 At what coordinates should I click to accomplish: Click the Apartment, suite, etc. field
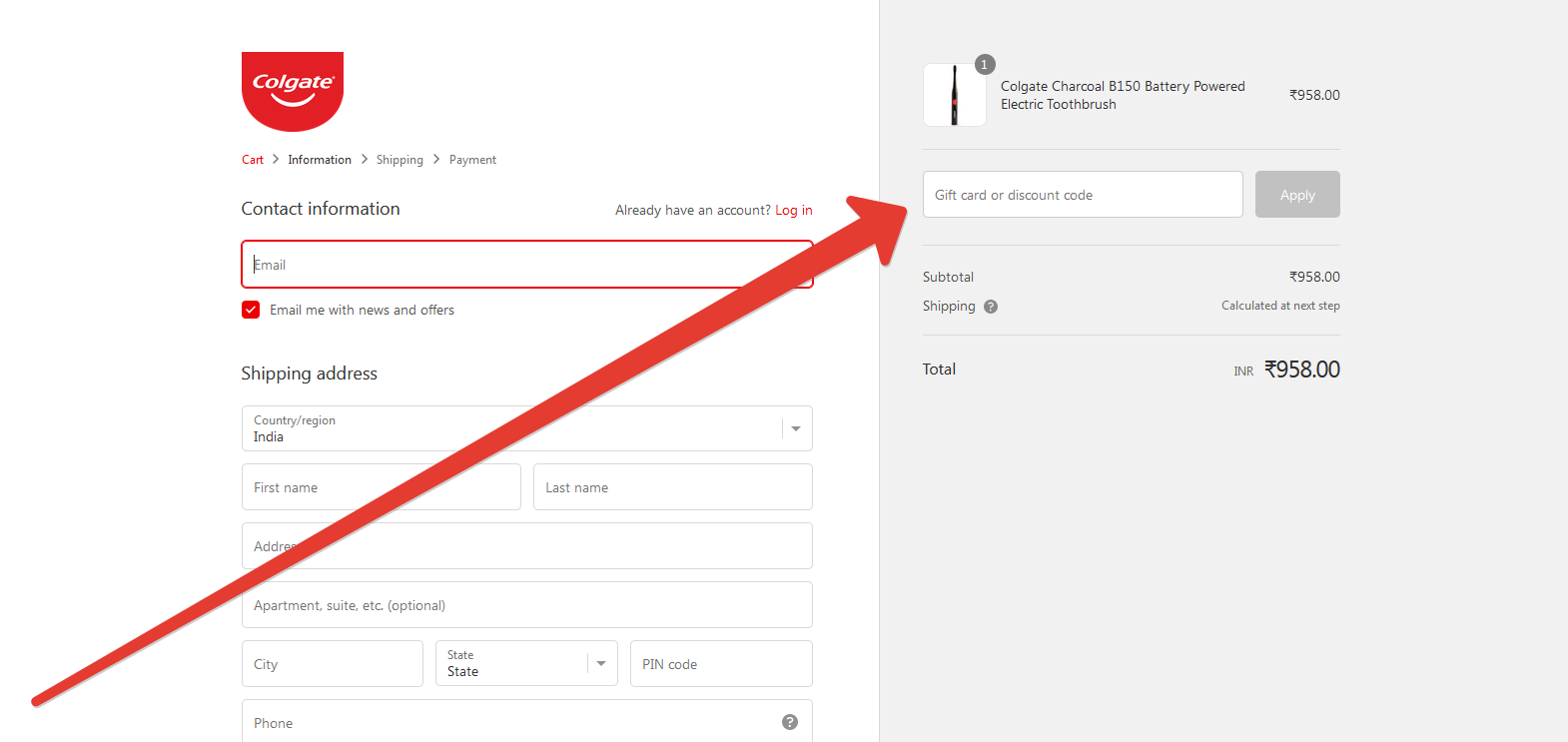click(x=527, y=605)
